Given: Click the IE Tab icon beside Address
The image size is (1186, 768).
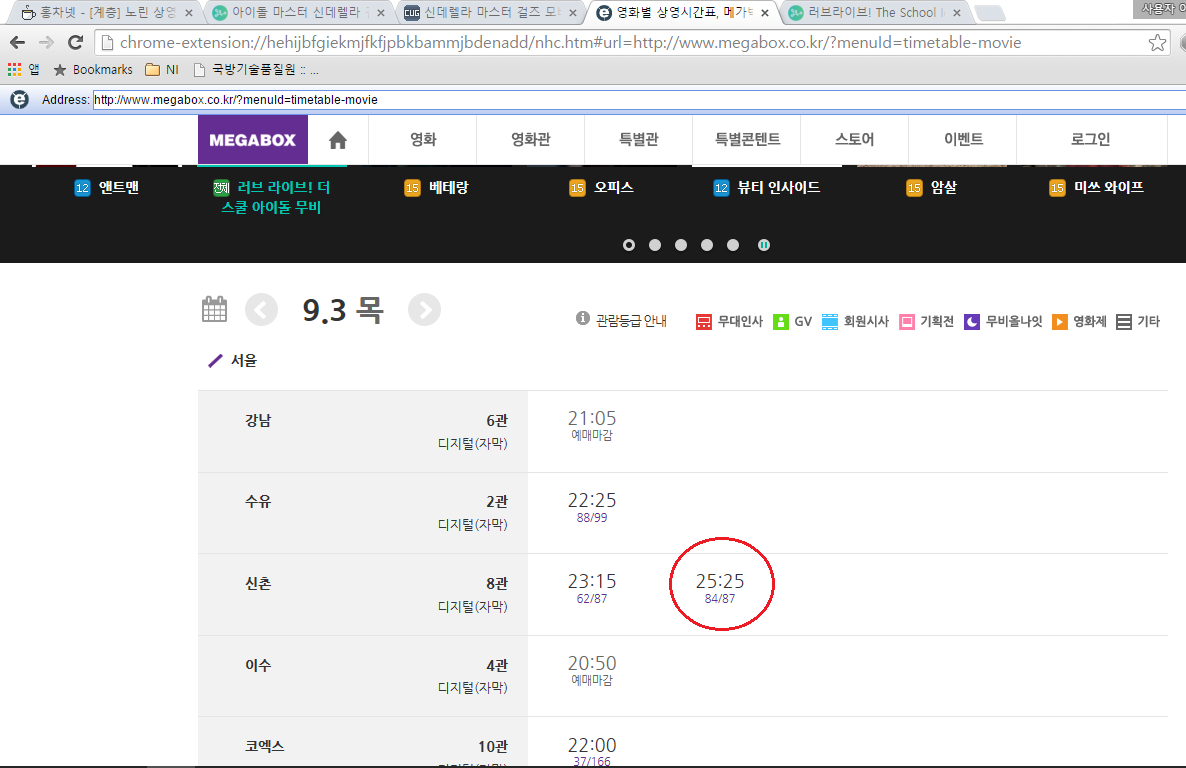Looking at the screenshot, I should point(20,99).
